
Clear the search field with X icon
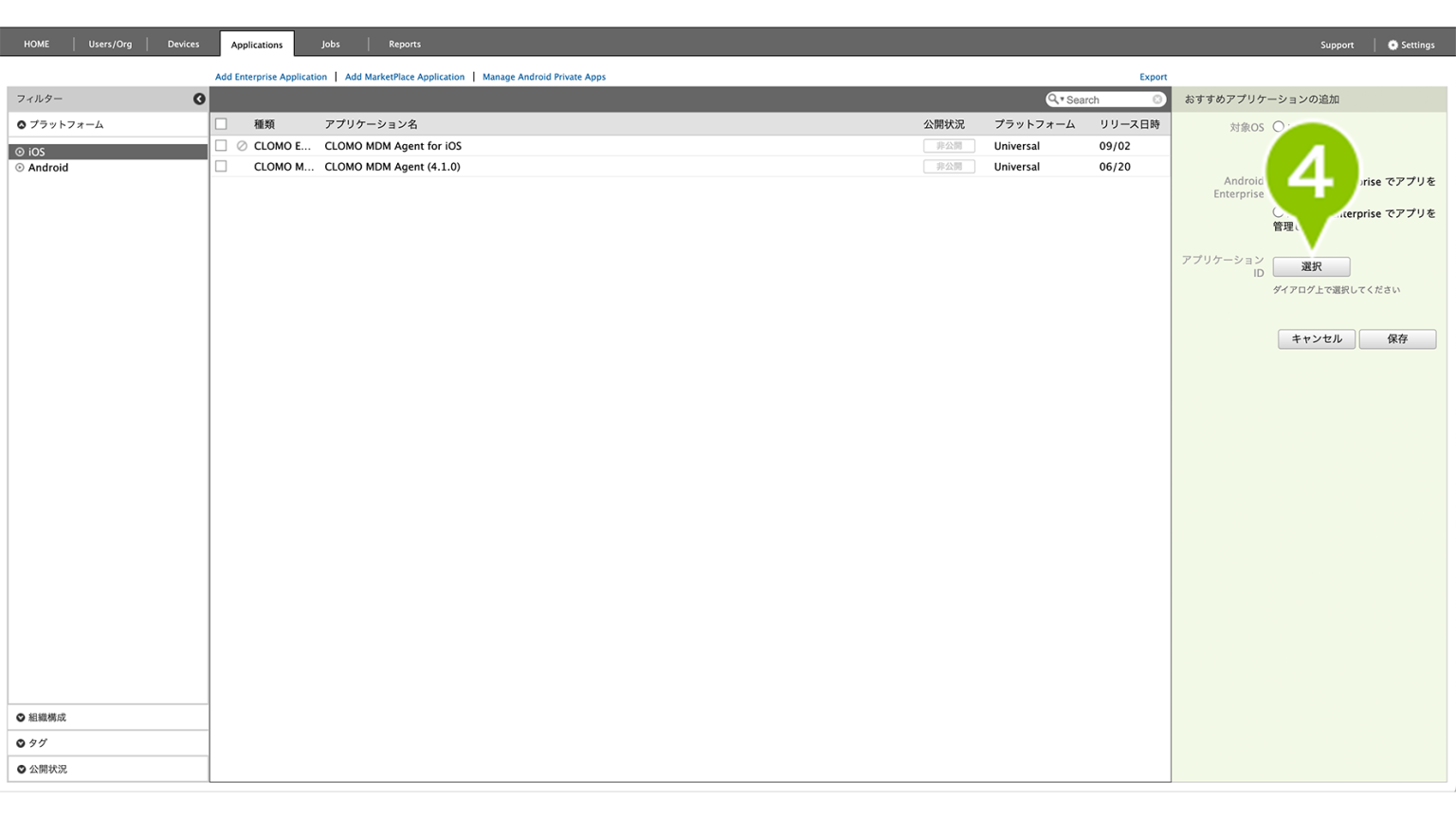coord(1157,100)
